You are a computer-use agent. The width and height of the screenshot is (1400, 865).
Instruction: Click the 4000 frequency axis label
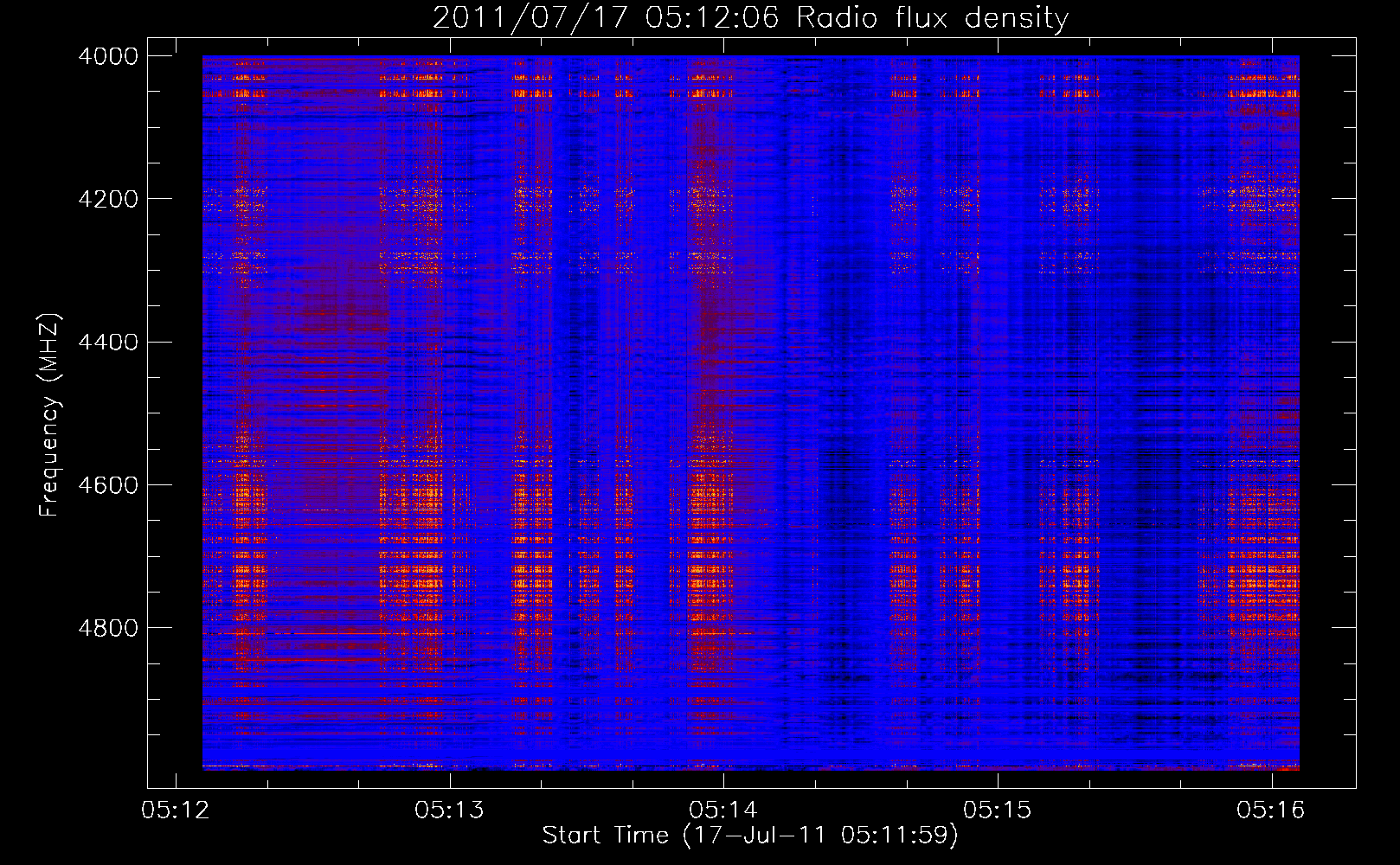pyautogui.click(x=108, y=56)
